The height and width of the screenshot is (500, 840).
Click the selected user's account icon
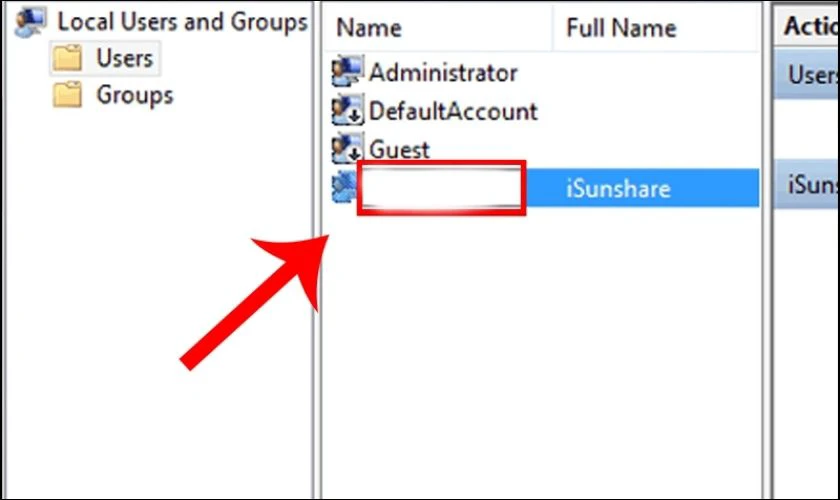pos(344,187)
